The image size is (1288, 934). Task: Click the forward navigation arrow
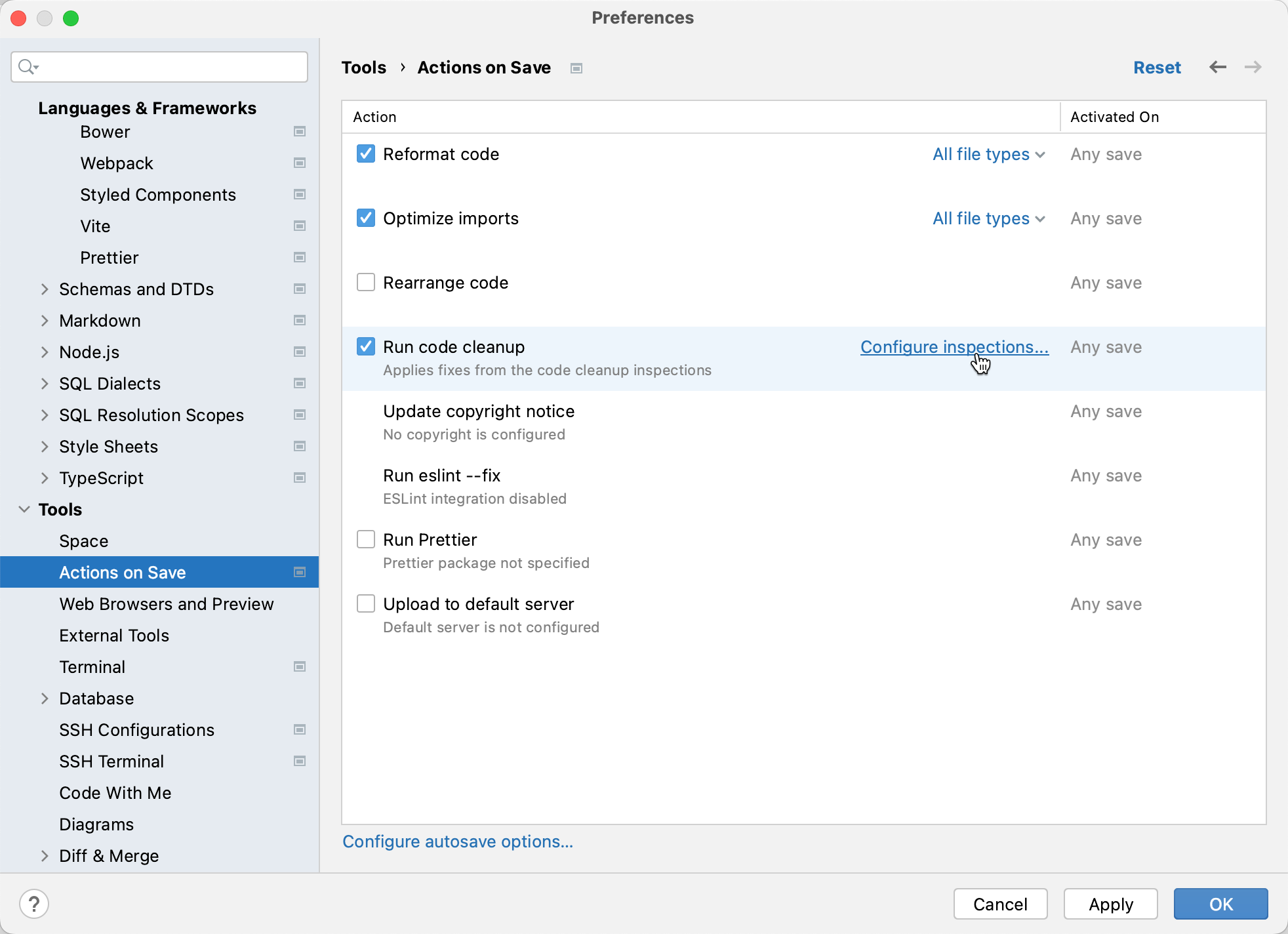point(1253,67)
